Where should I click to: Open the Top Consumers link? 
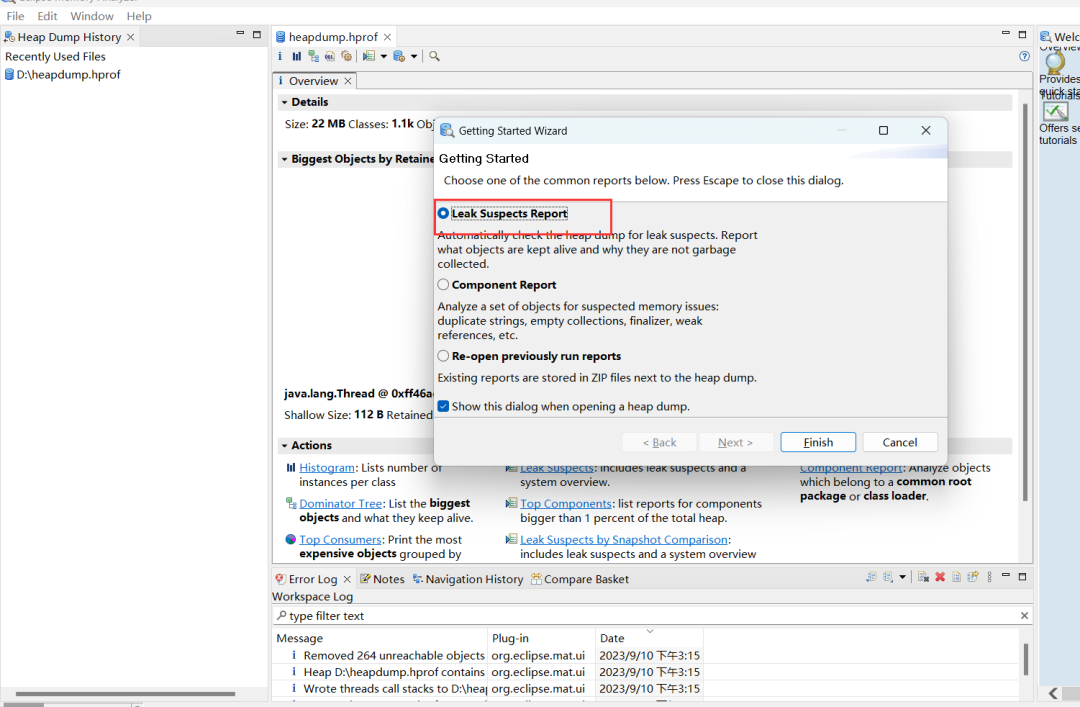[340, 540]
